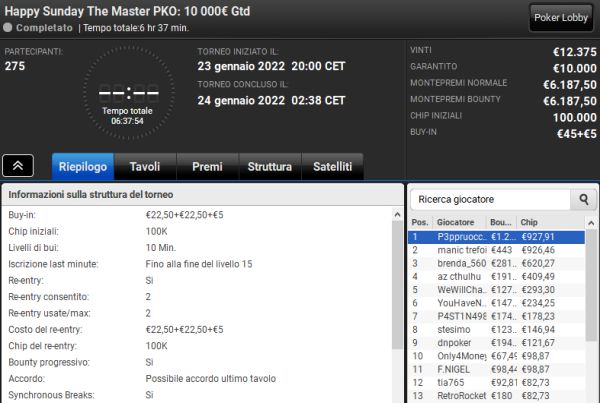Select player row RetroRocket

click(x=496, y=396)
